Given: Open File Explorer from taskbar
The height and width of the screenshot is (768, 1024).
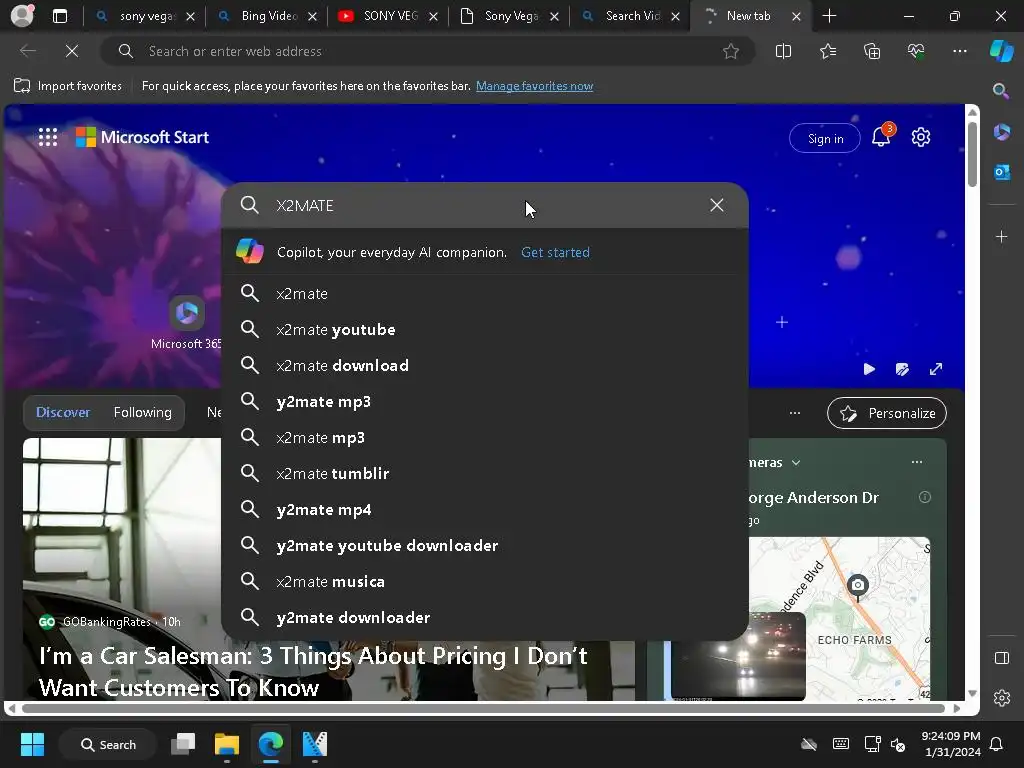Looking at the screenshot, I should 227,744.
